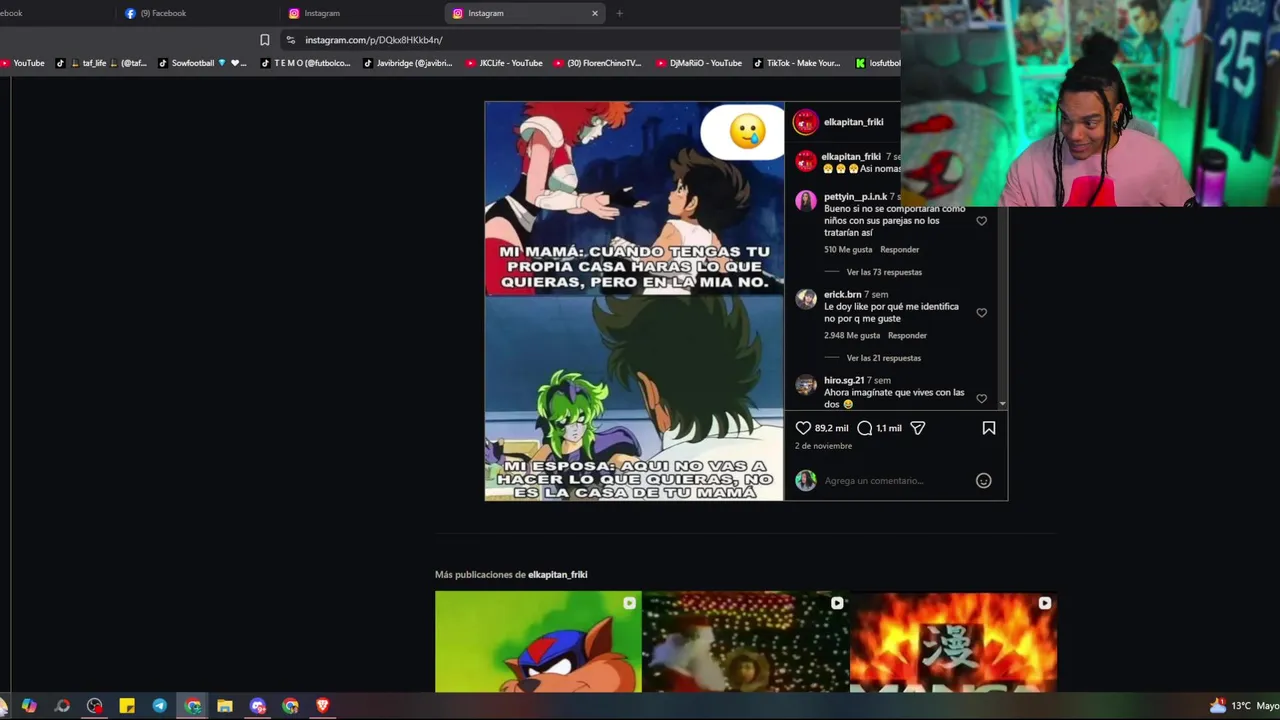
Task: Open the middle dark video post thumbnail
Action: [x=746, y=642]
